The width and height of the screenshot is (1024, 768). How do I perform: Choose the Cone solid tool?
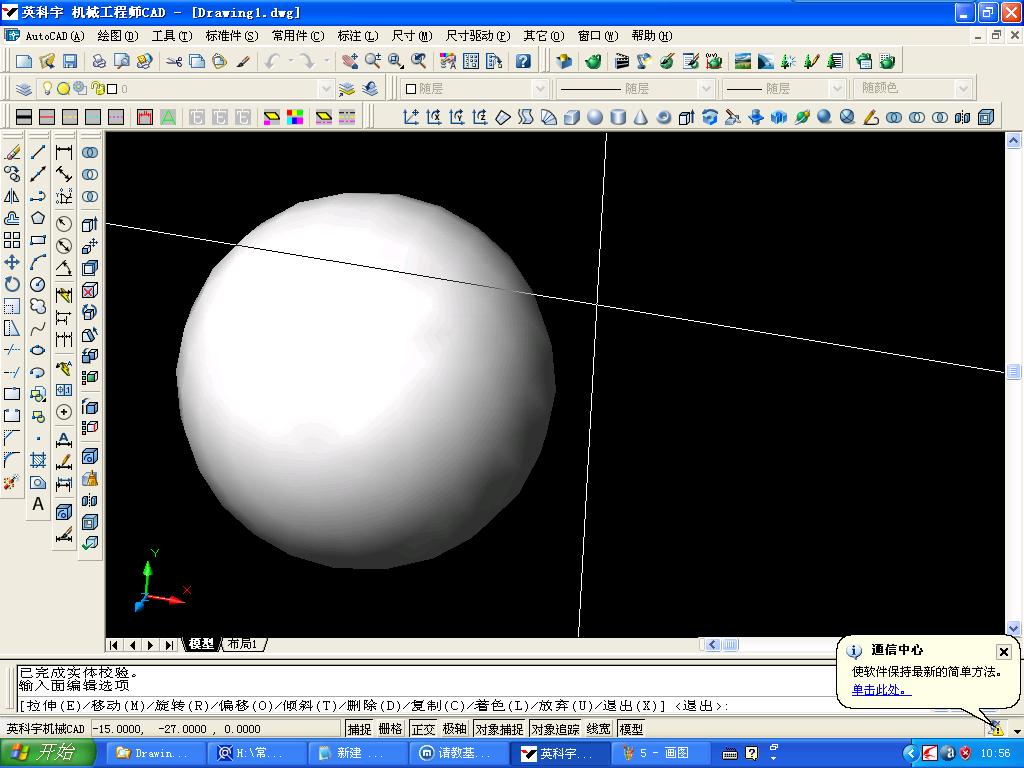coord(641,118)
